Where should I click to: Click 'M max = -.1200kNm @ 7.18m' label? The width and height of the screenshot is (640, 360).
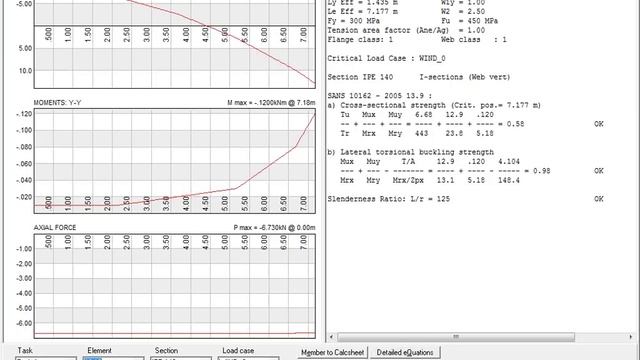271,103
